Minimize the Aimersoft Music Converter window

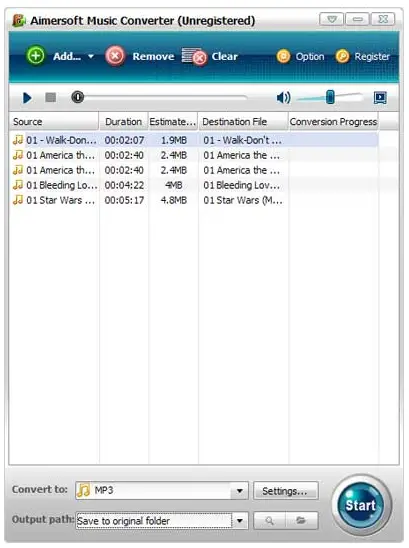click(x=357, y=19)
